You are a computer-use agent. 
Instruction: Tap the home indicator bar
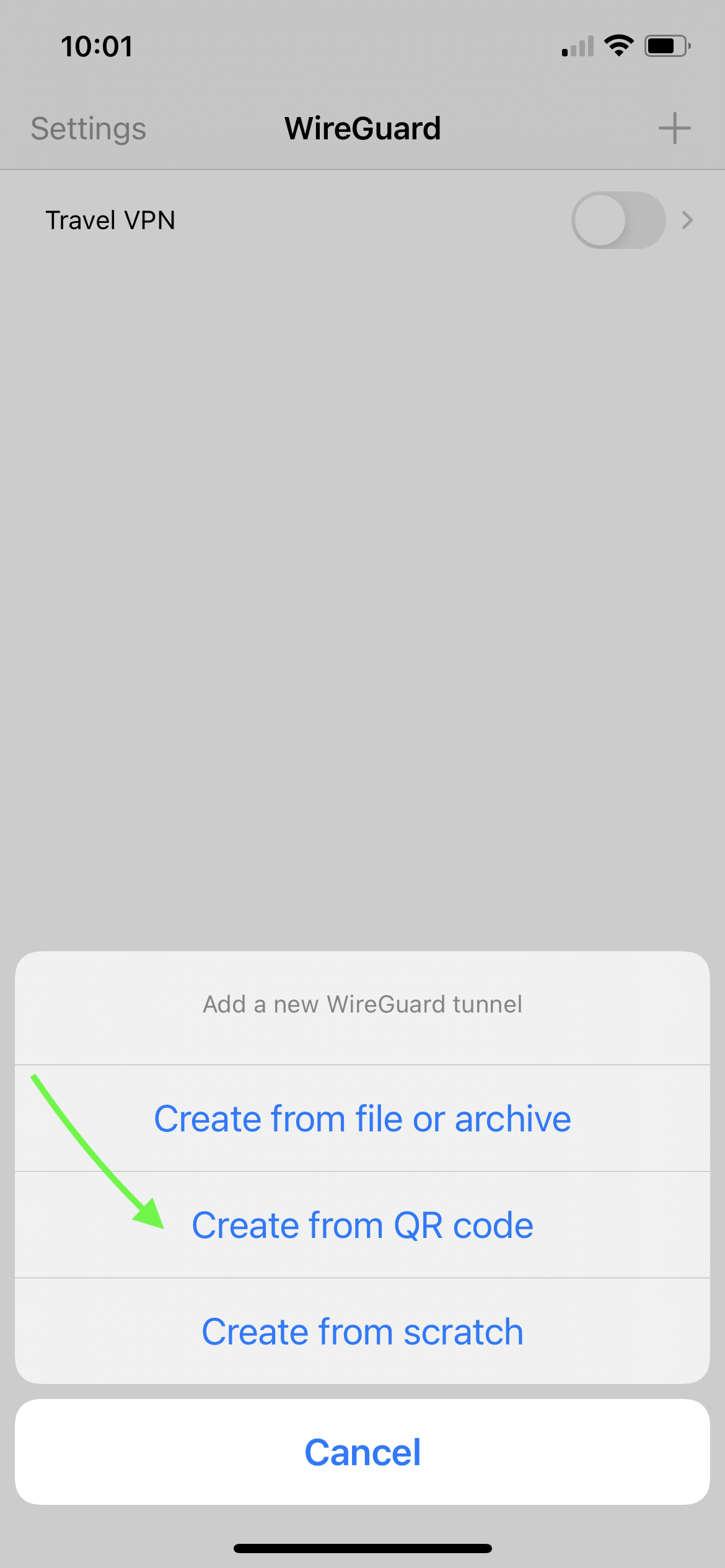[x=362, y=1548]
